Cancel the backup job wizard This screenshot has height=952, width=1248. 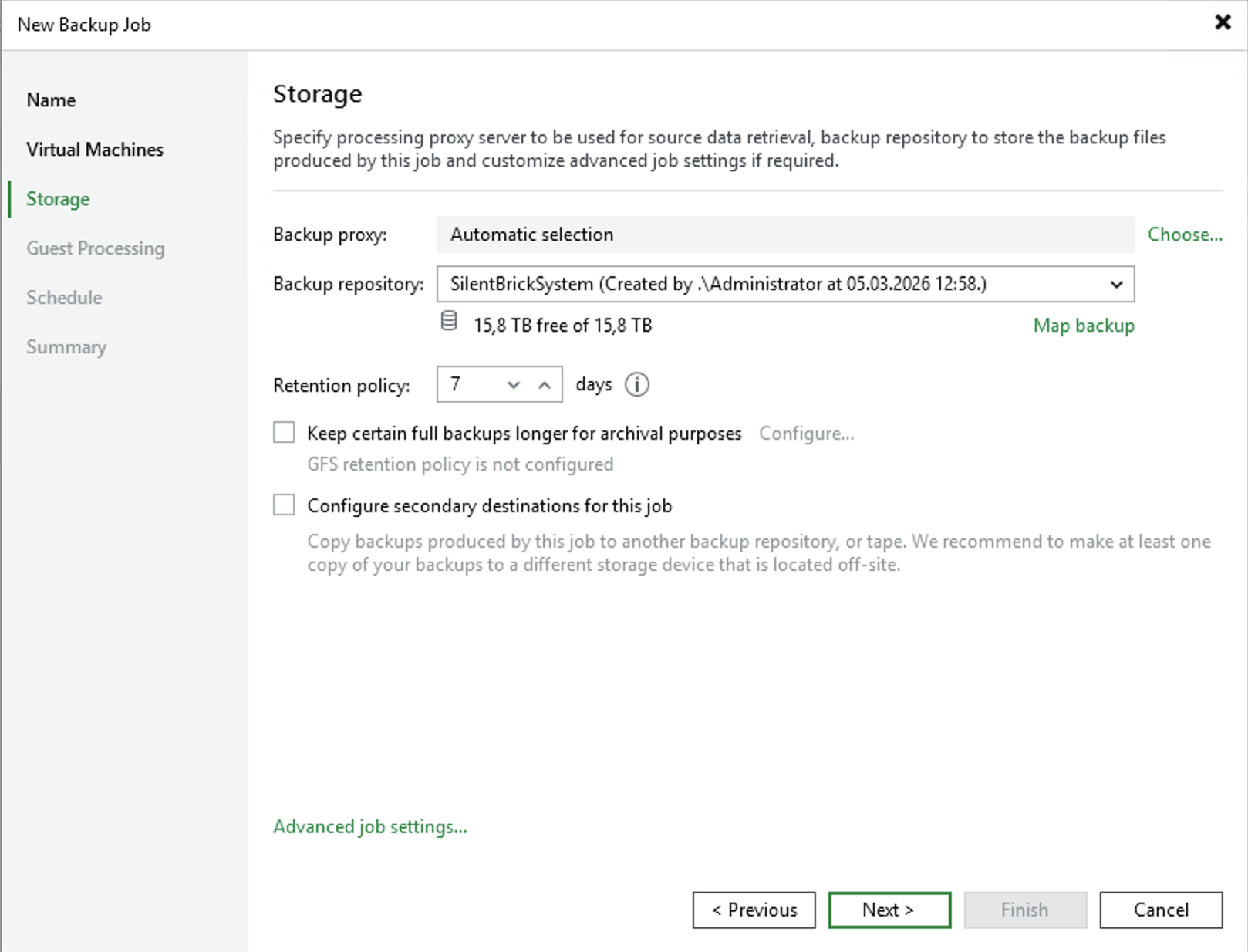(x=1160, y=910)
